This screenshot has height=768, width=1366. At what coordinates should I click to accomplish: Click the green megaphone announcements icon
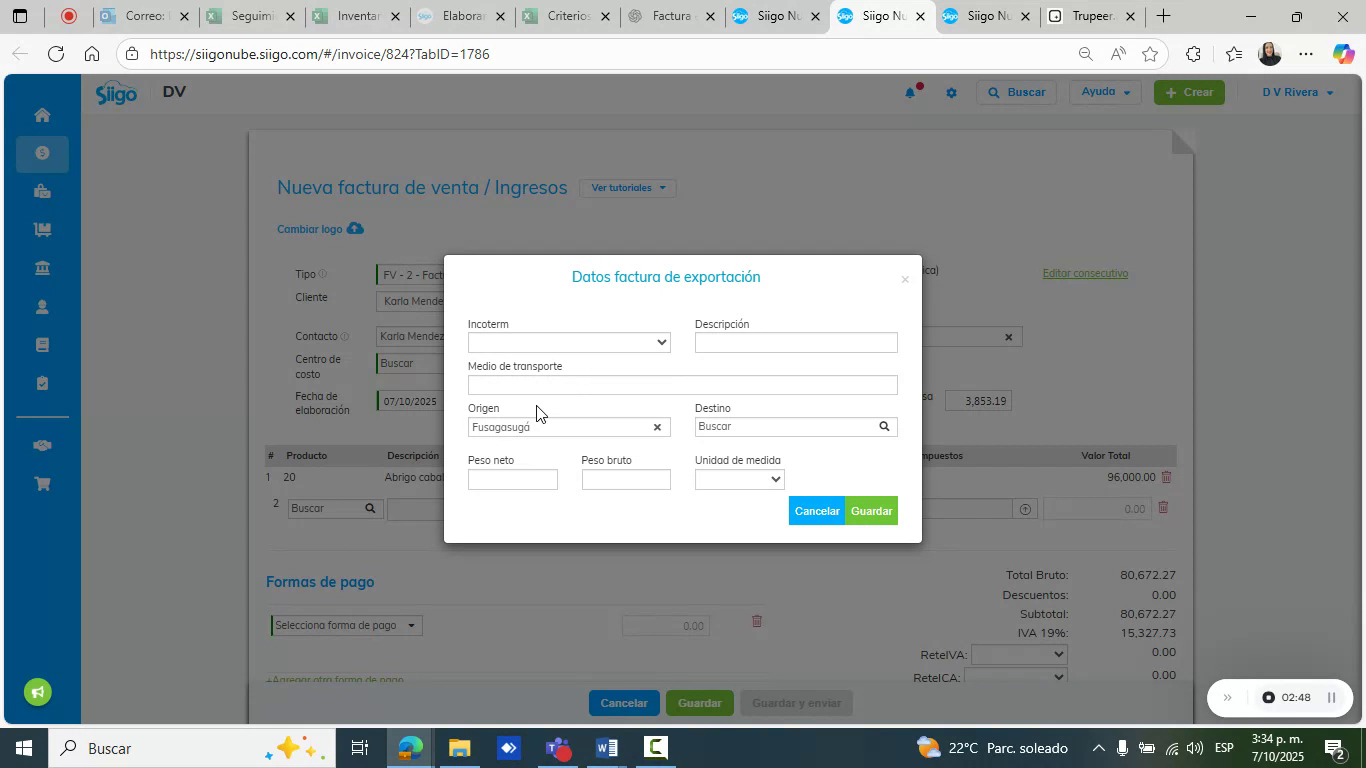tap(38, 692)
